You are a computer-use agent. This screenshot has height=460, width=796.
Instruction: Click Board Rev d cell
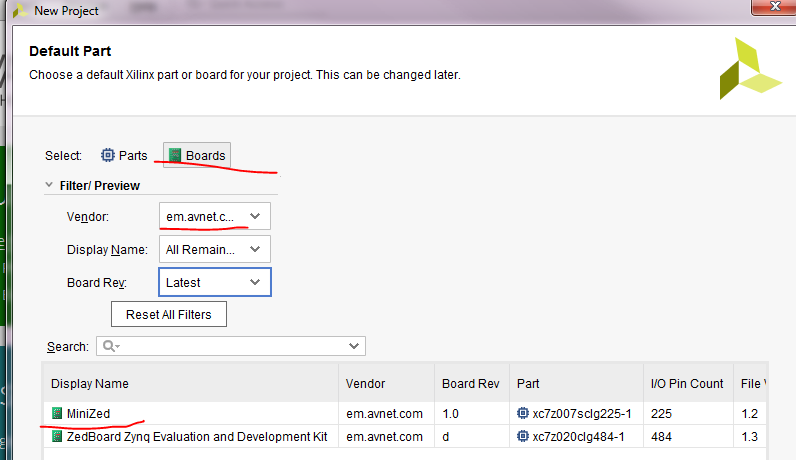(472, 437)
